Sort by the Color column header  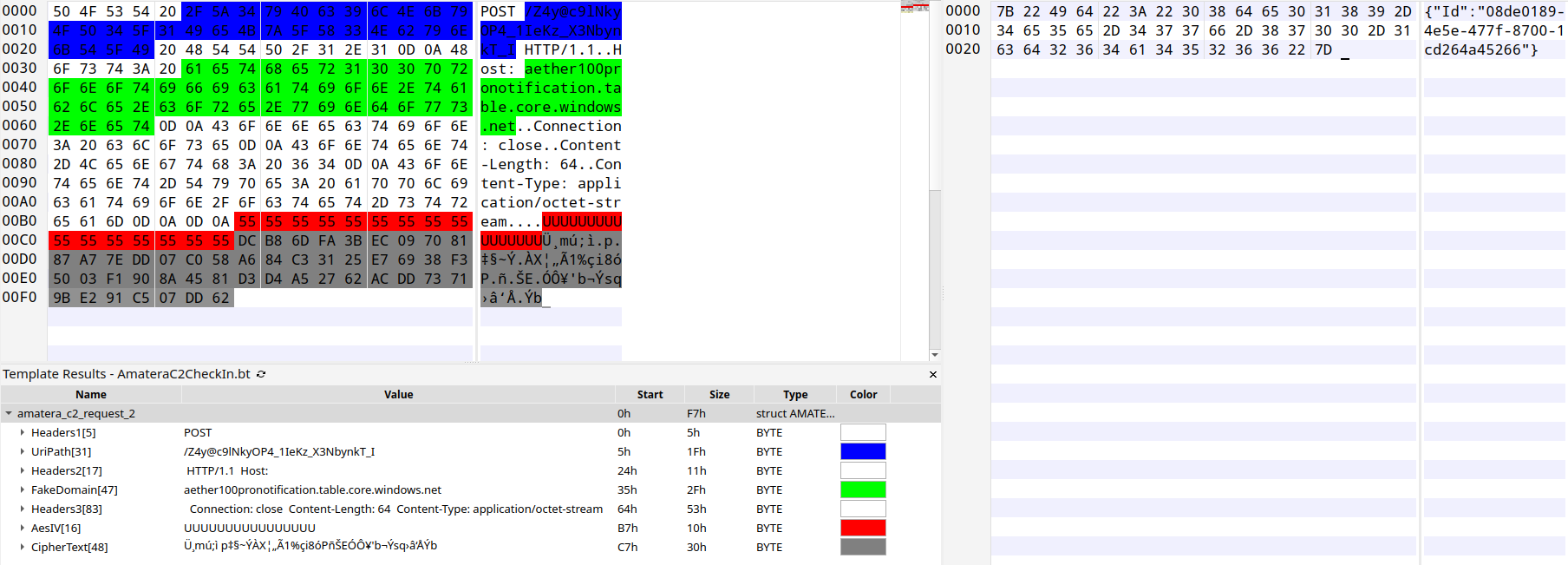point(864,395)
